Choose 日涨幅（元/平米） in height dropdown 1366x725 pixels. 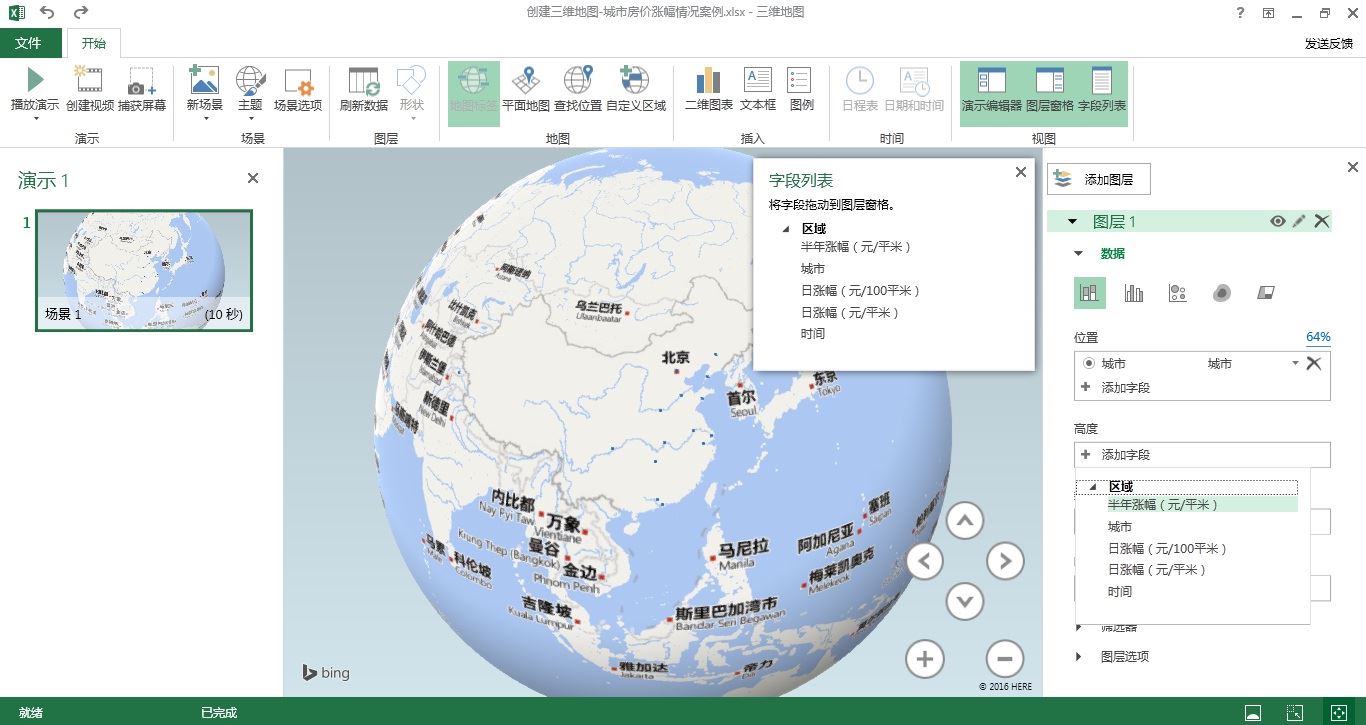tap(1157, 570)
